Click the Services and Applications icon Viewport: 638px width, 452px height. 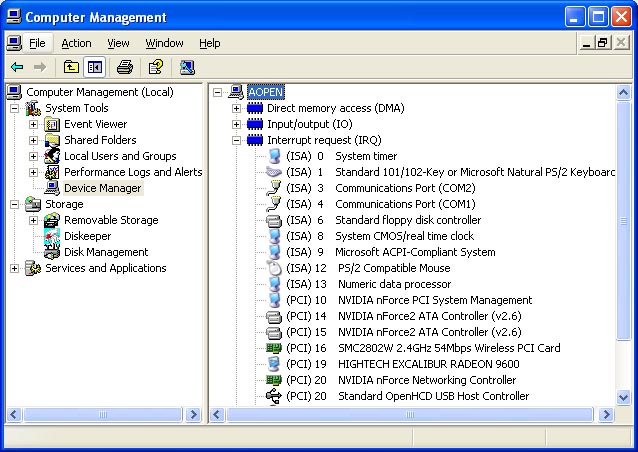tap(33, 268)
